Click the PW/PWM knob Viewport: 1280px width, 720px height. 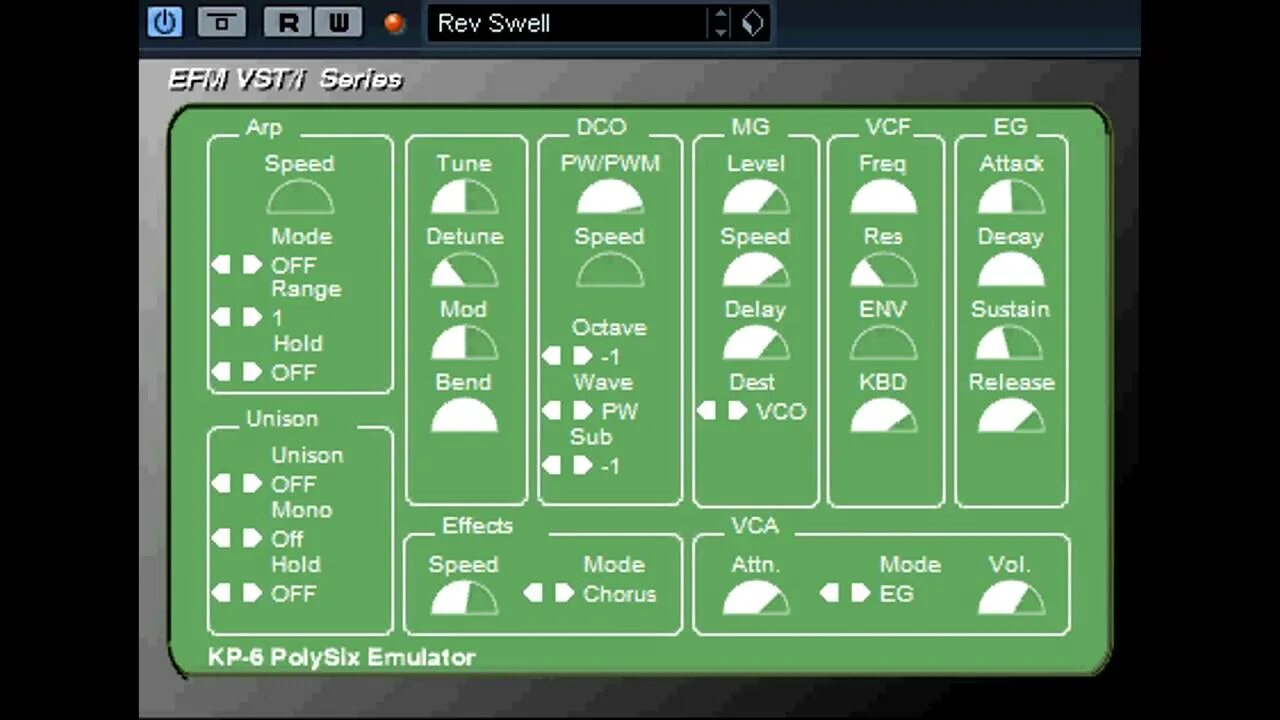[x=610, y=198]
